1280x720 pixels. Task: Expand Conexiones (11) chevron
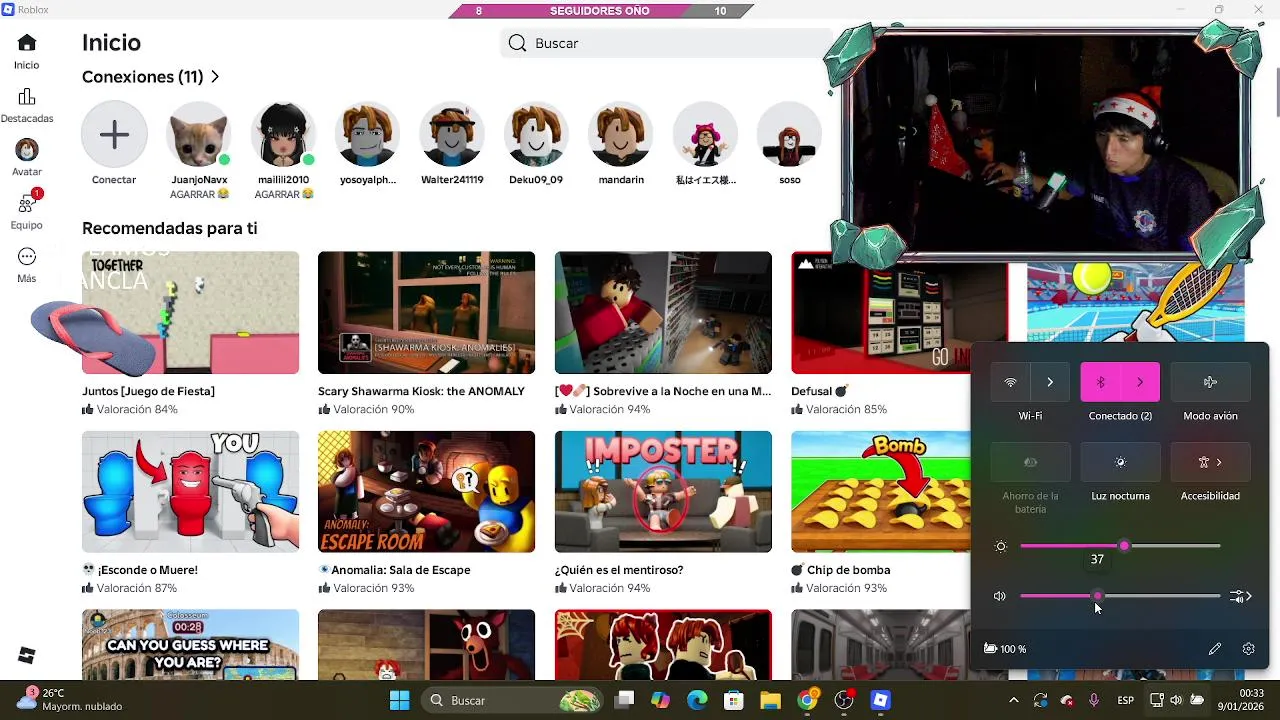coord(215,77)
